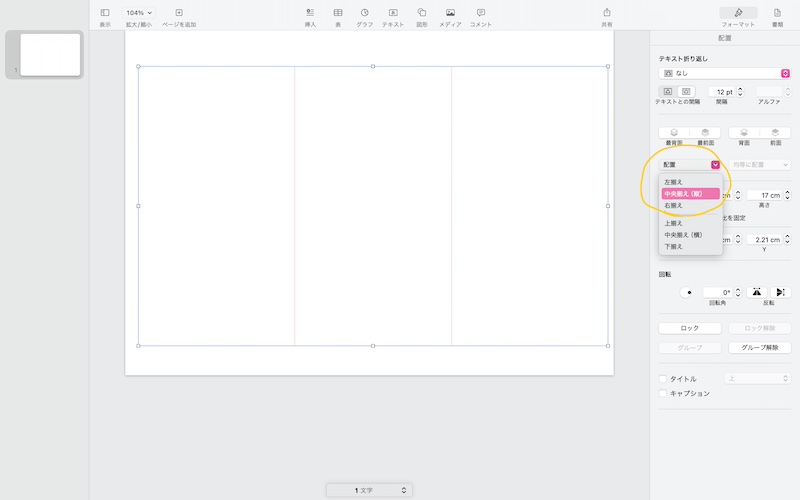
Task: Open the グラフ (chart) toolbar icon
Action: (365, 13)
